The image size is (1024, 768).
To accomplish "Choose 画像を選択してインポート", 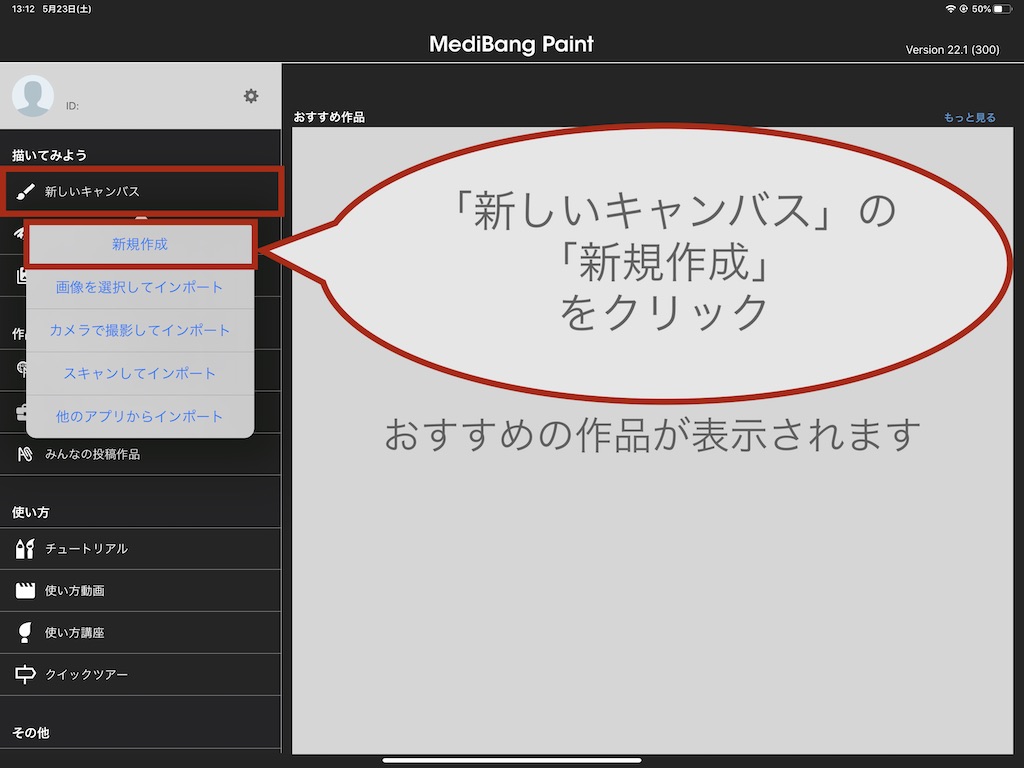I will click(140, 287).
